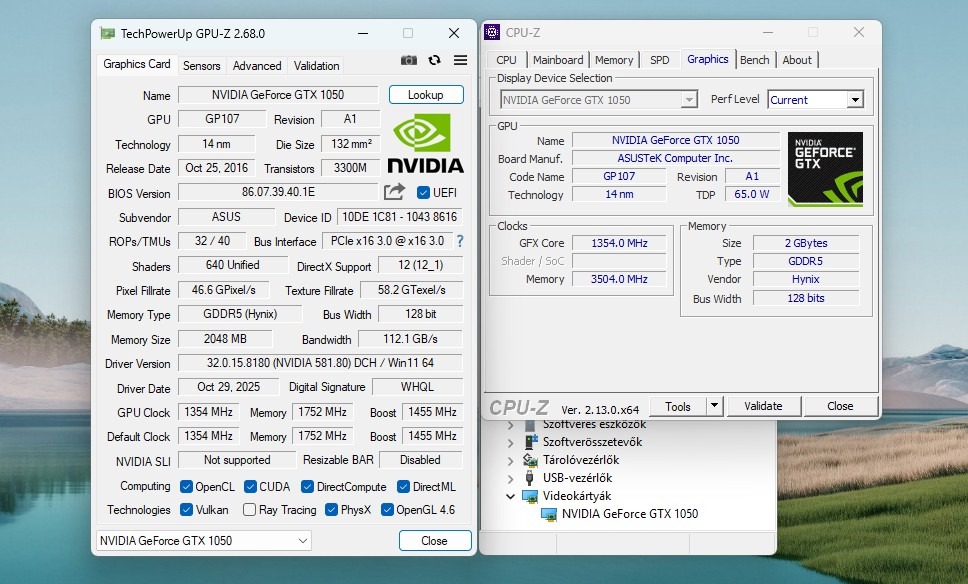The width and height of the screenshot is (968, 584).
Task: Toggle the Ray Tracing checkbox
Action: click(x=249, y=509)
